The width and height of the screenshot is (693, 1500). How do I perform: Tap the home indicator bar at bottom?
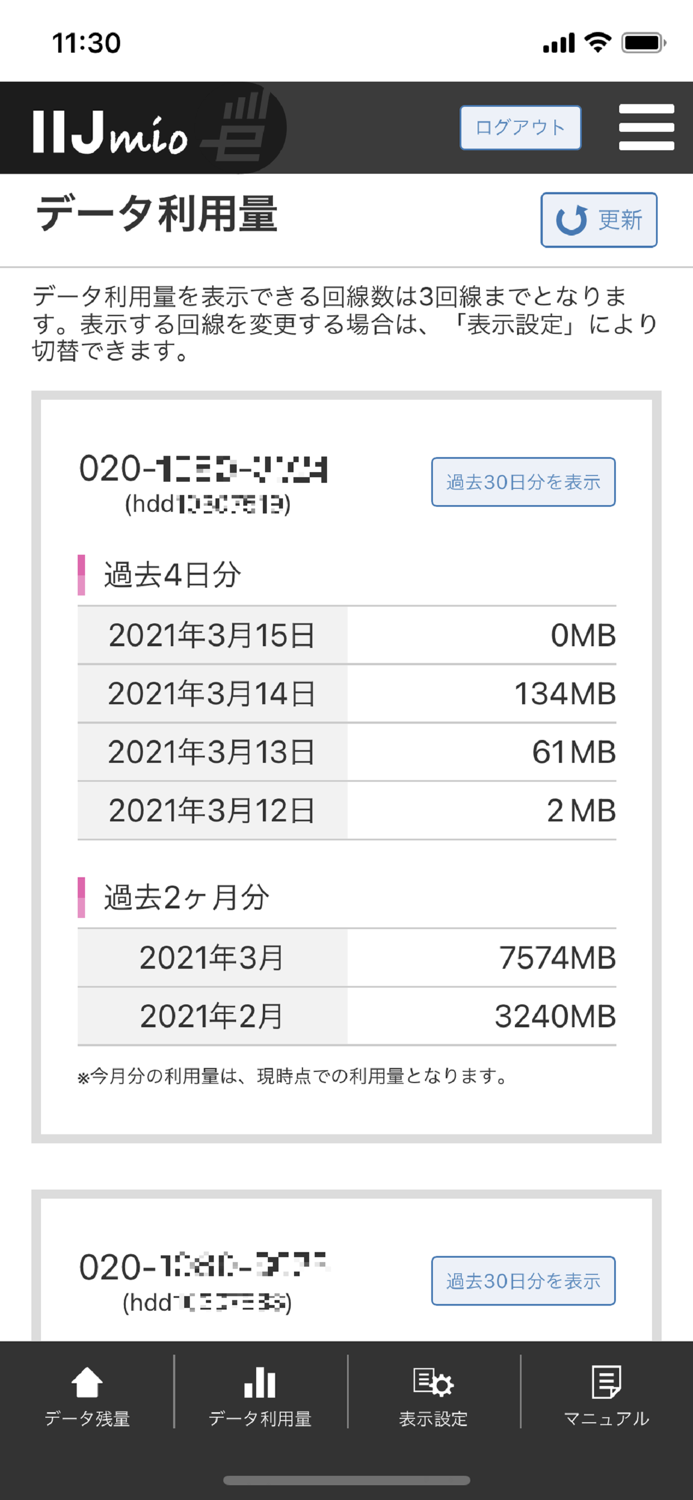(346, 1480)
